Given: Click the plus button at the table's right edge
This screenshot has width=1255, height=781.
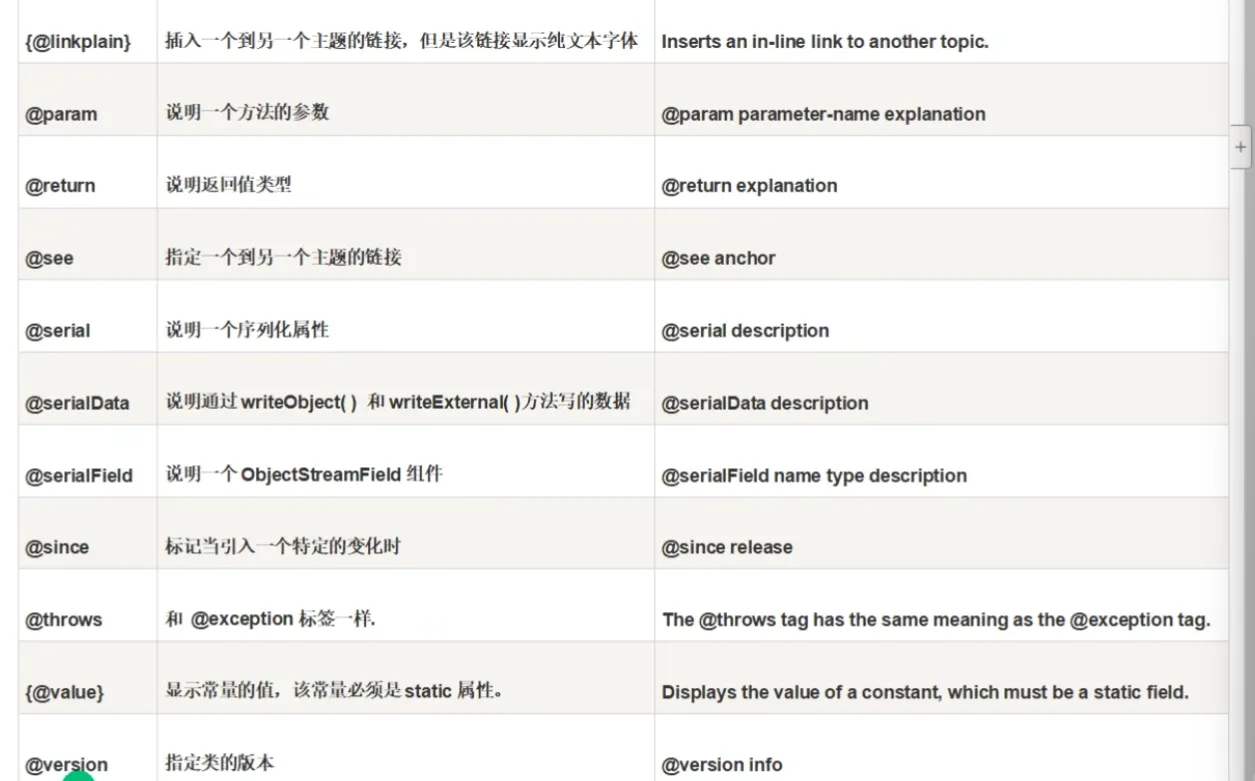Looking at the screenshot, I should tap(1241, 147).
